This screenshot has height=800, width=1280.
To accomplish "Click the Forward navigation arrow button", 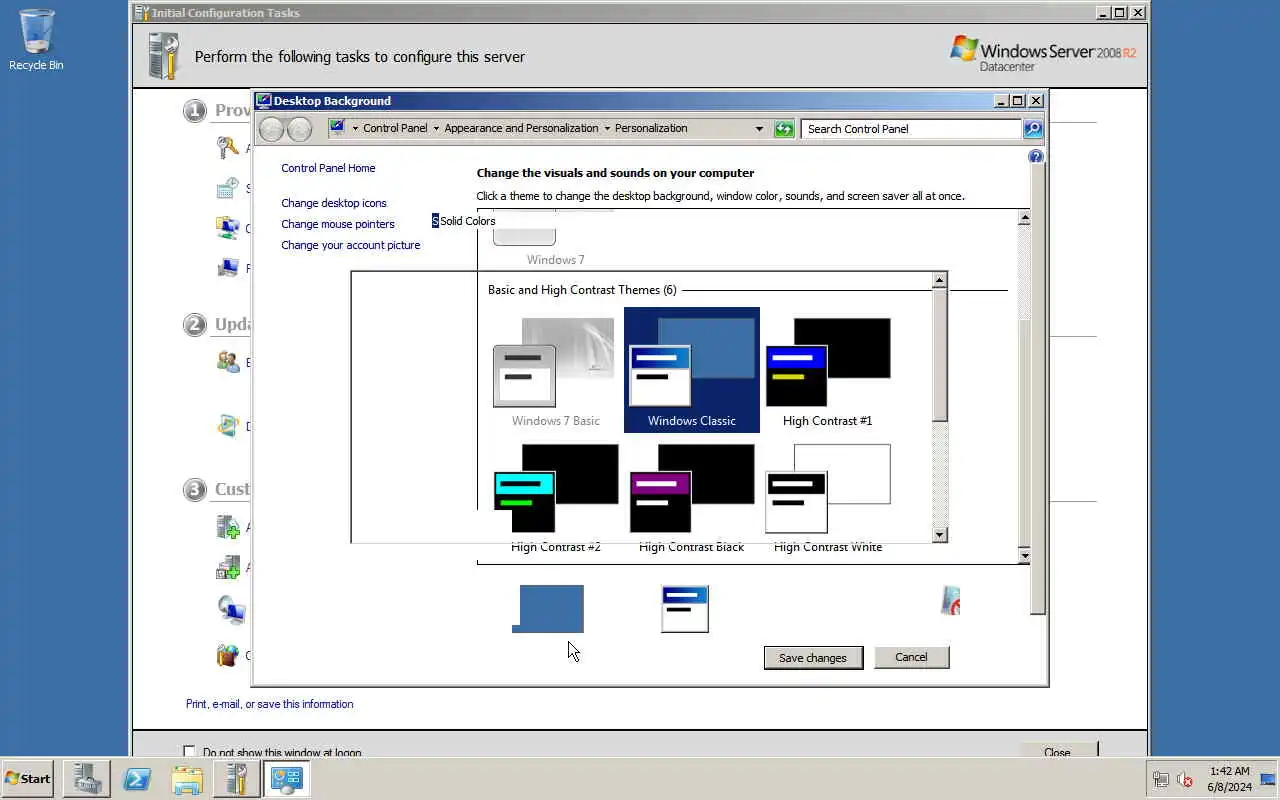I will click(299, 128).
